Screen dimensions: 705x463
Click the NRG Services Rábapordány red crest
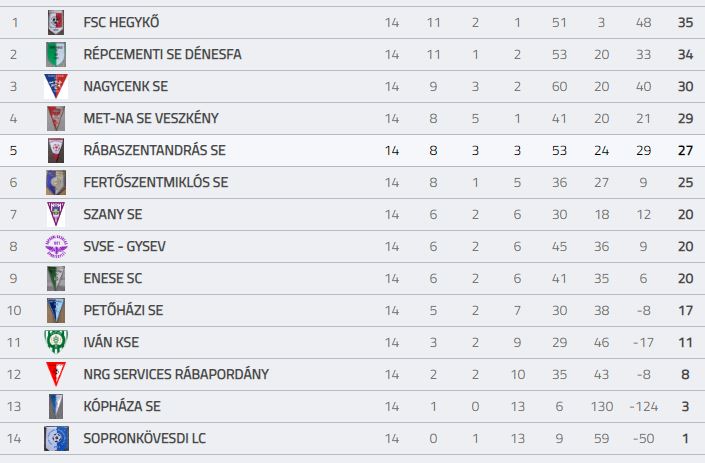(56, 374)
